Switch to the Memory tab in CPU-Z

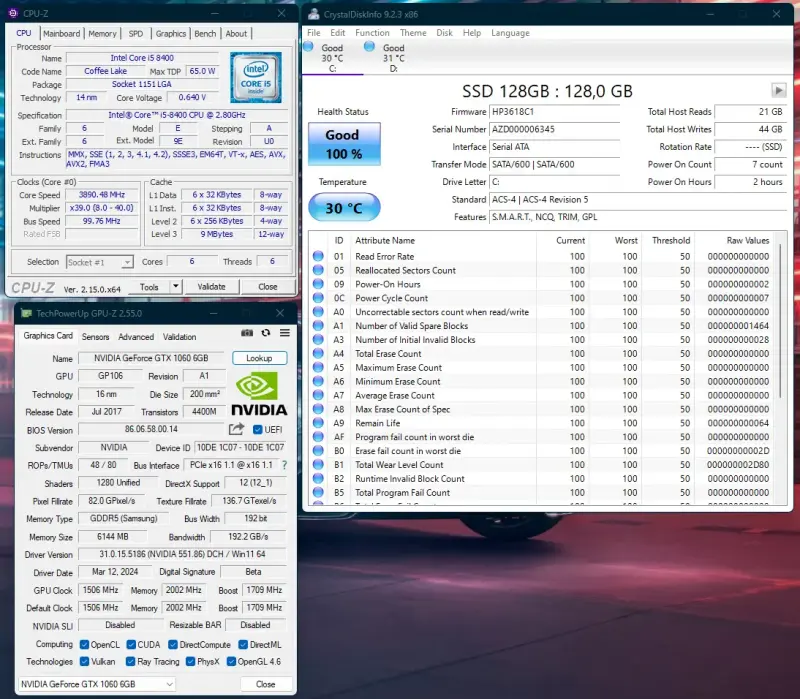click(x=103, y=34)
